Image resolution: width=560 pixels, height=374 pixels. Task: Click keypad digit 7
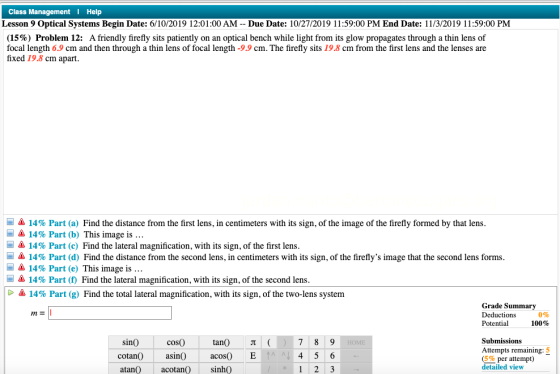pyautogui.click(x=300, y=342)
